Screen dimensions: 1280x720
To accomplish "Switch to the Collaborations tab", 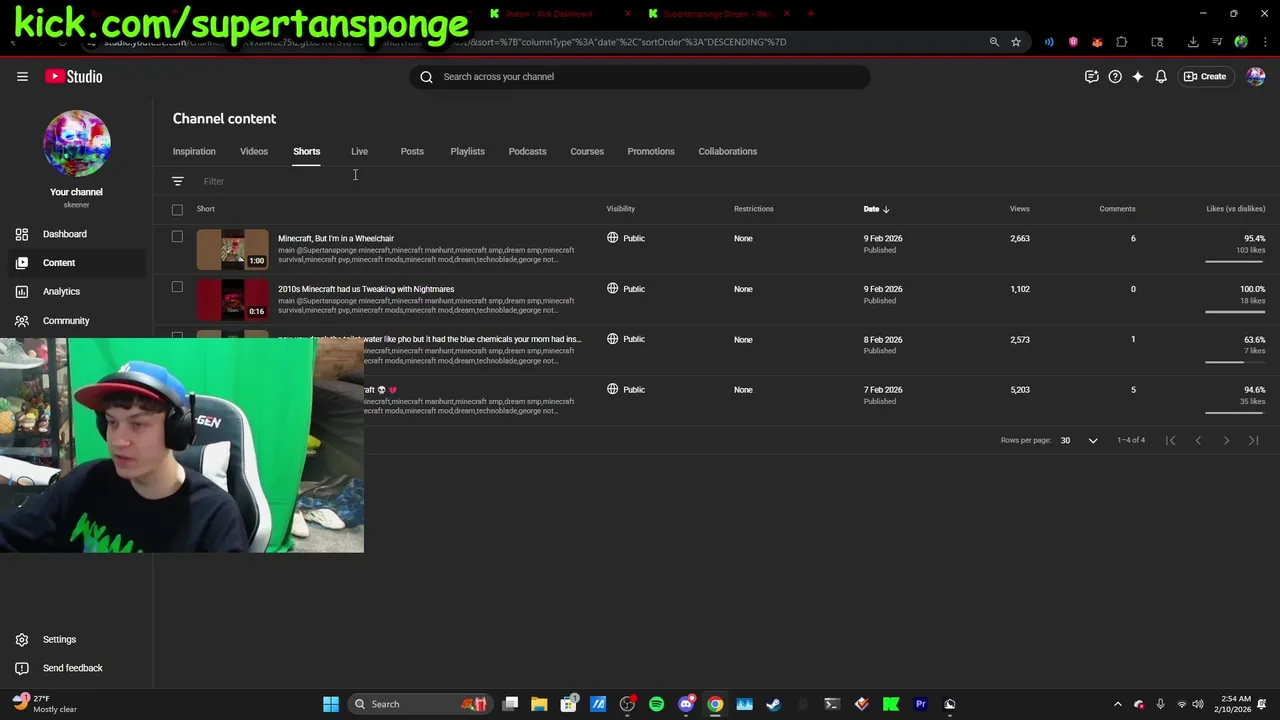I will coord(727,151).
